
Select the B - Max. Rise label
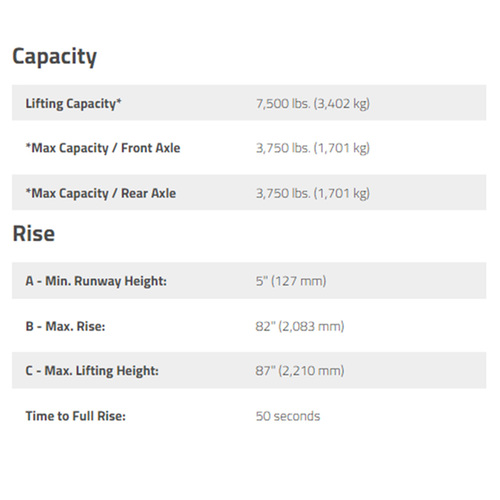tap(65, 326)
